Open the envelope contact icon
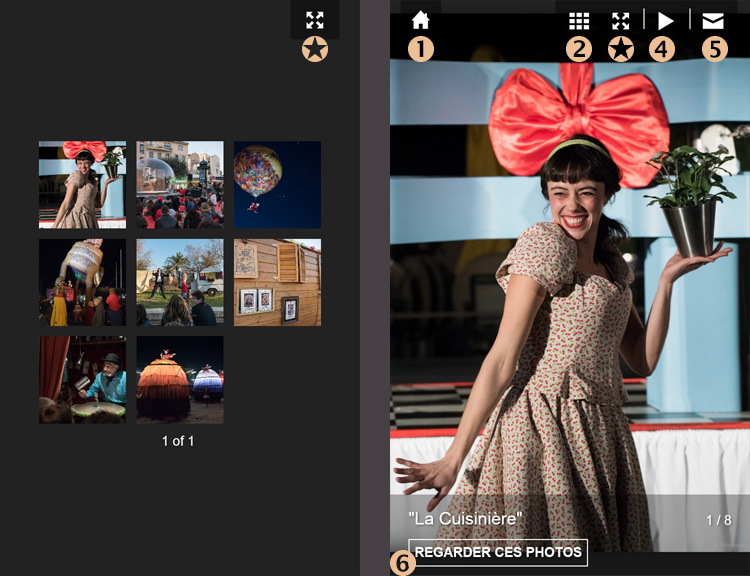The image size is (750, 576). 713,21
